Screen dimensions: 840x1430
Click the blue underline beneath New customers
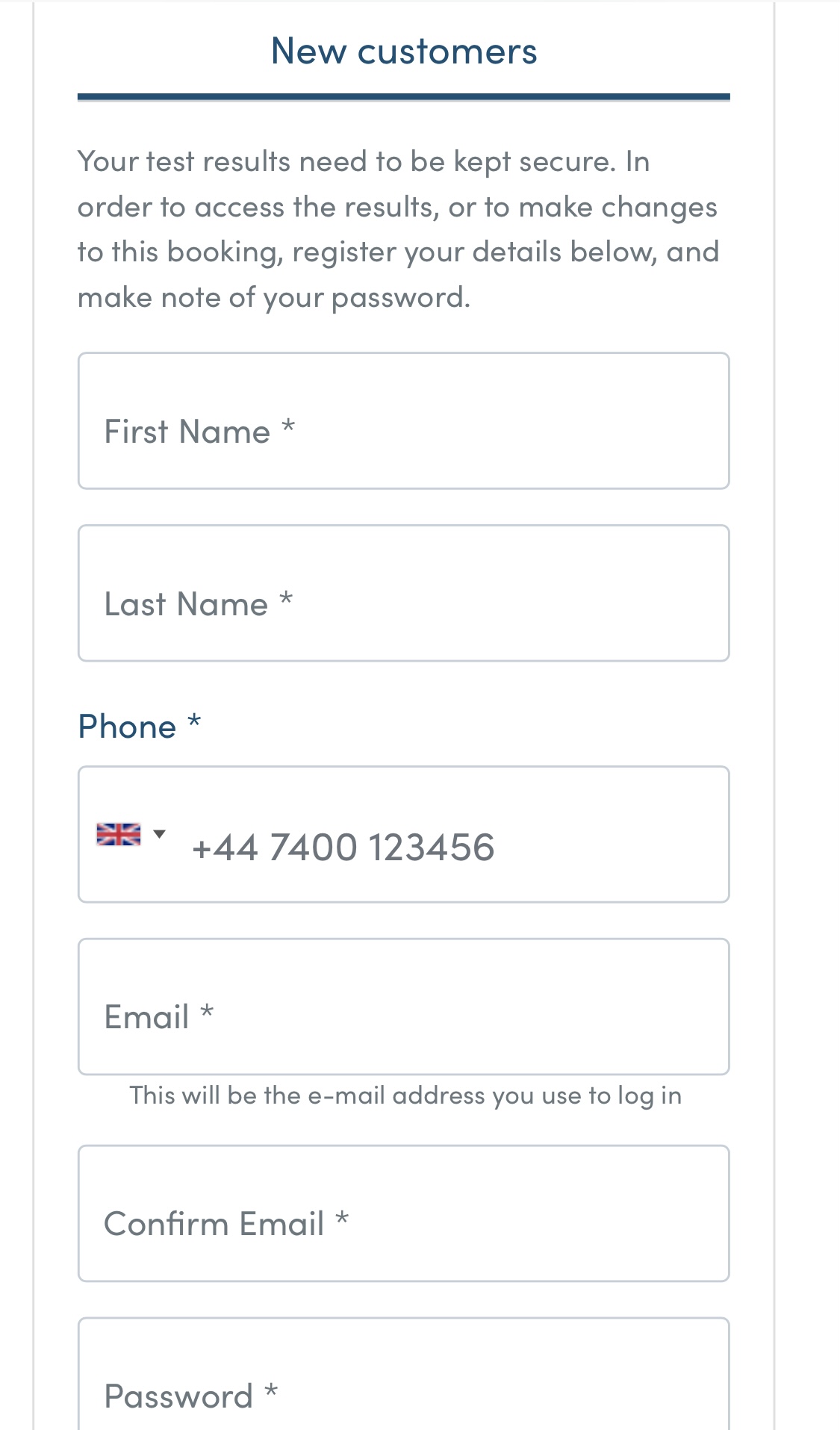click(x=403, y=96)
